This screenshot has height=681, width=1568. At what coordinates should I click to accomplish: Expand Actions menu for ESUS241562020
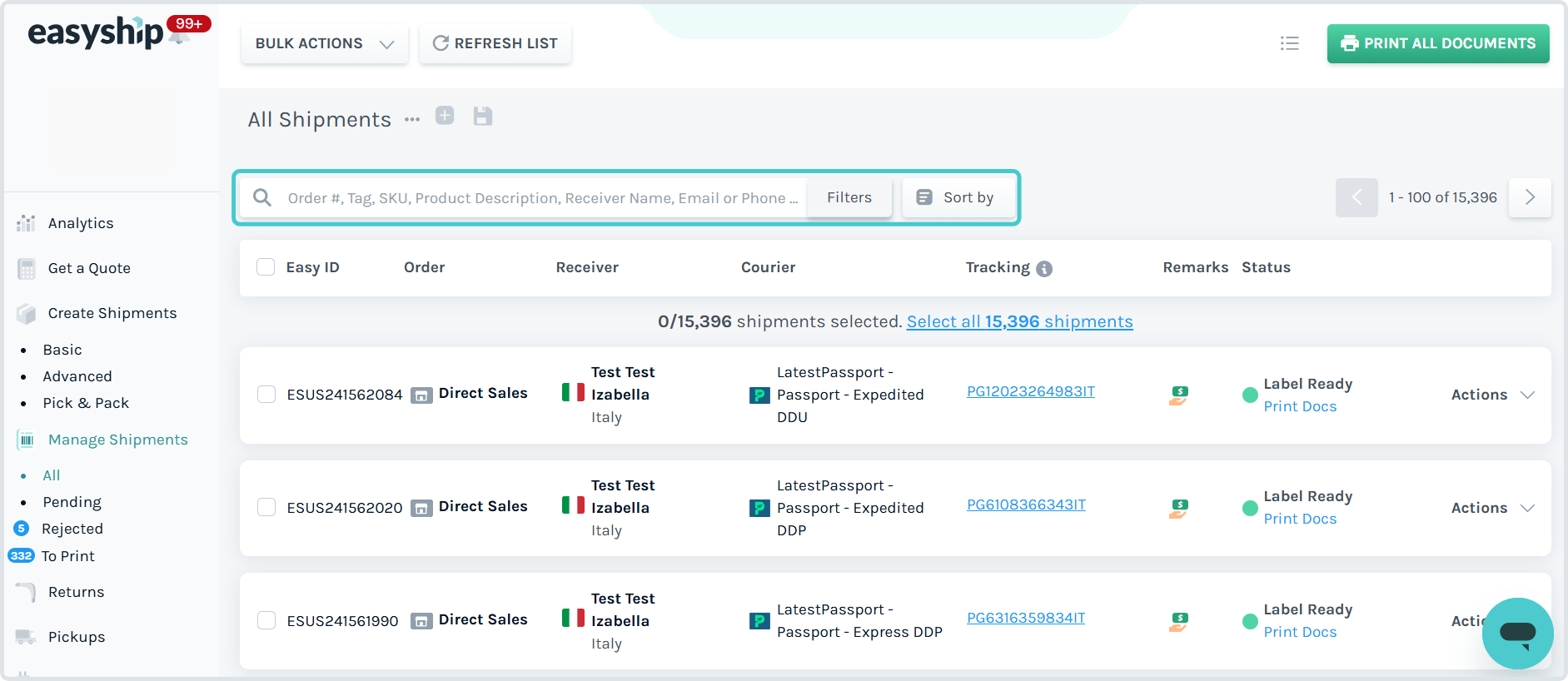pyautogui.click(x=1492, y=508)
